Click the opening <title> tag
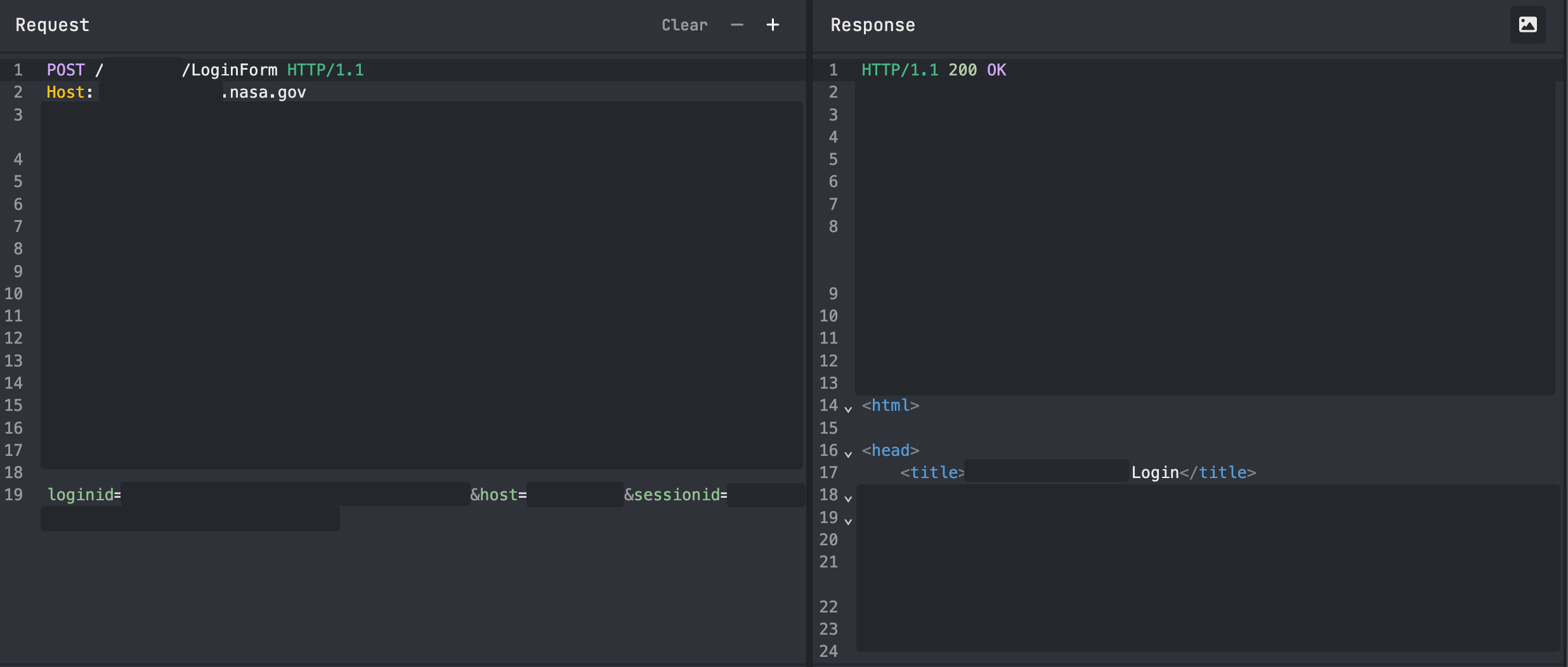The height and width of the screenshot is (667, 1568). (932, 472)
